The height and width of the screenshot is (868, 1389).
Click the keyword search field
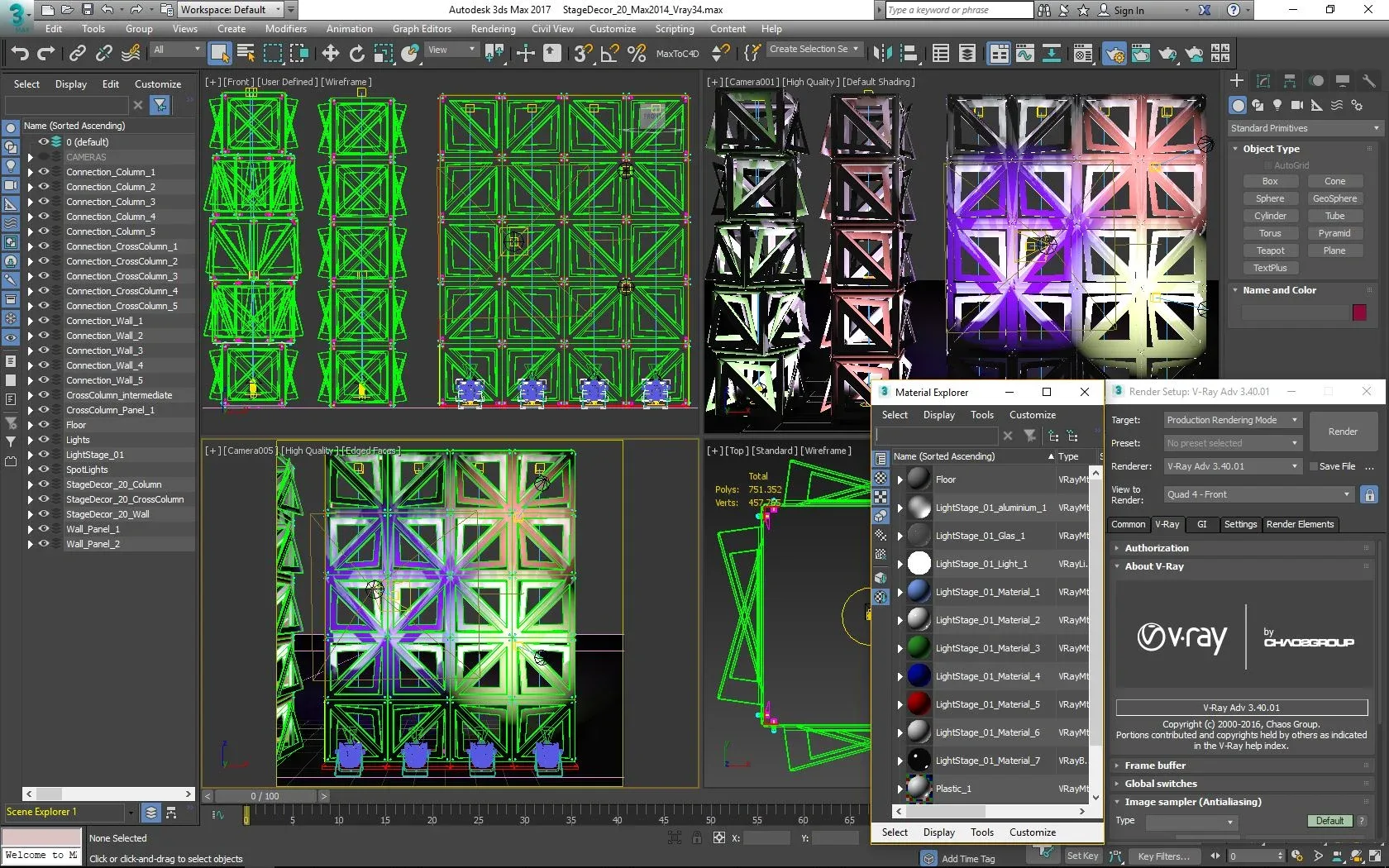click(x=959, y=10)
